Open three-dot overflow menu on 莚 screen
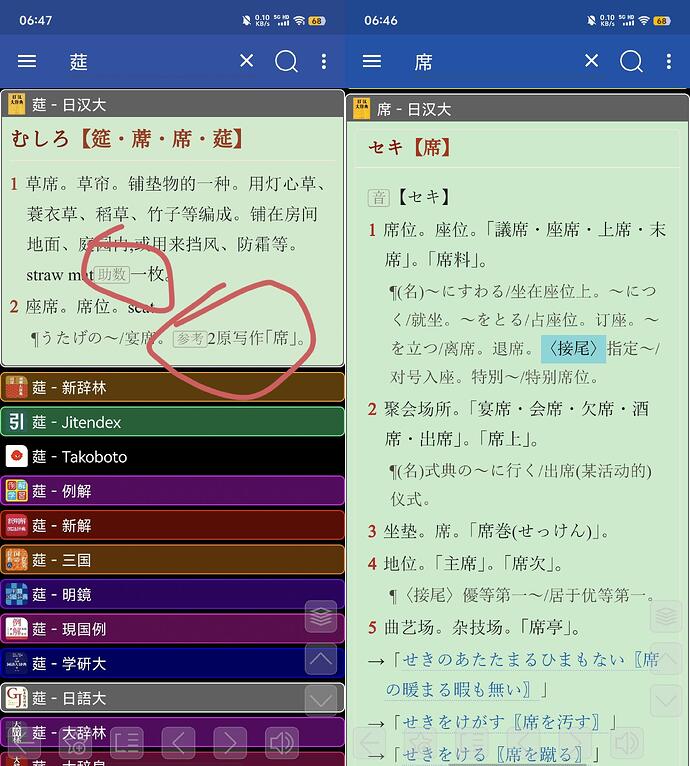The image size is (690, 766). point(324,61)
